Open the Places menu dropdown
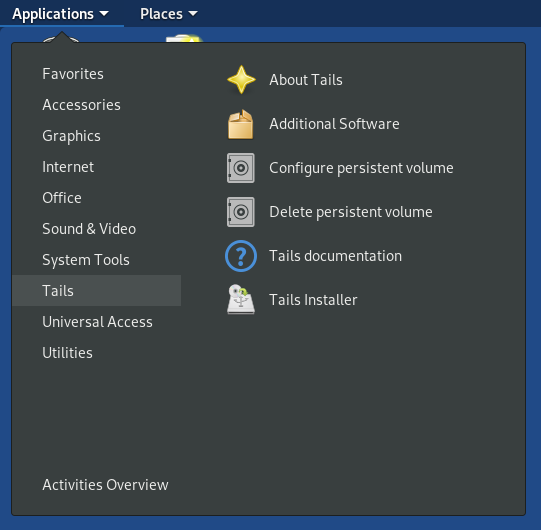 coord(169,14)
